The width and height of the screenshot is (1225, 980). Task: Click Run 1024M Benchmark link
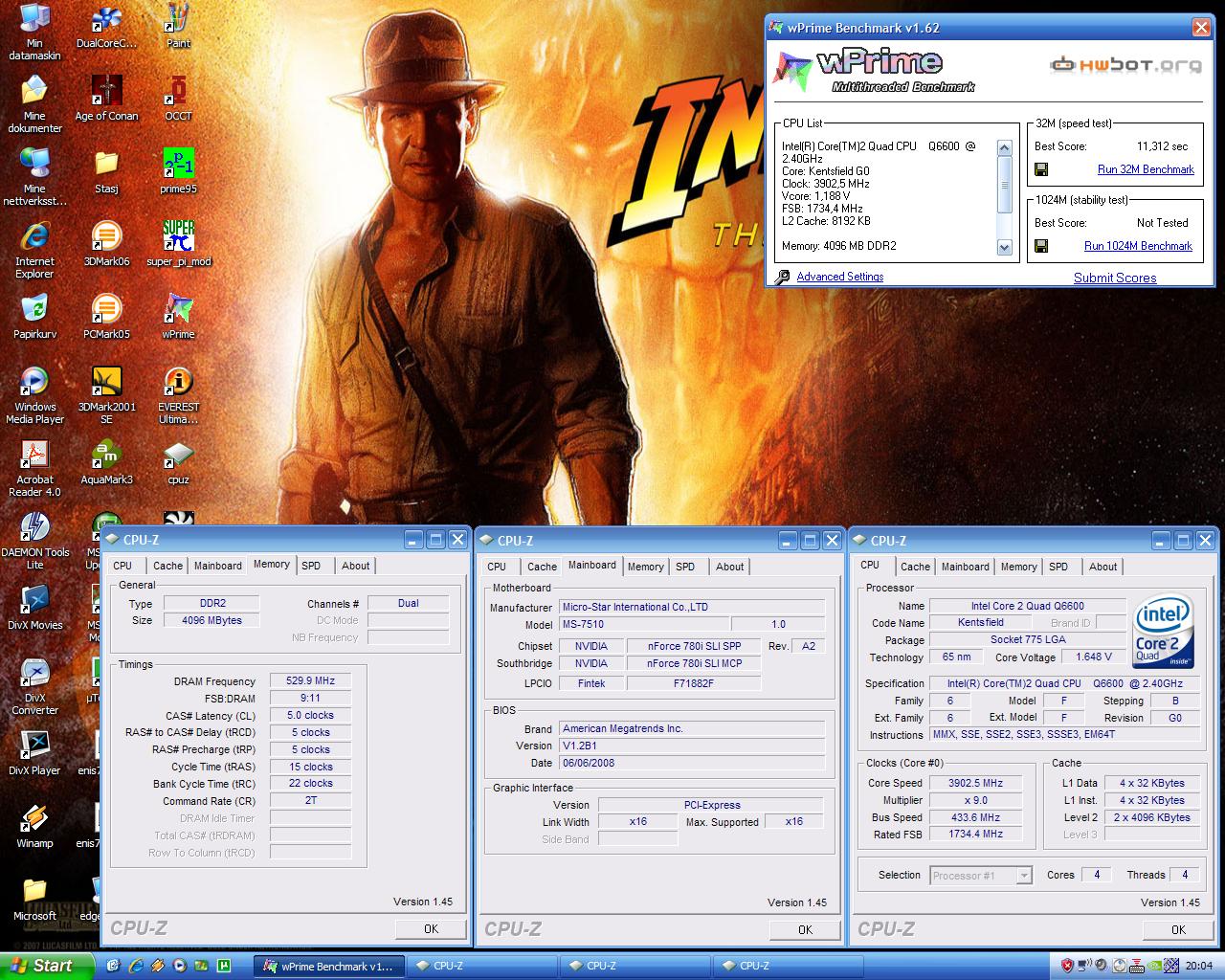(x=1138, y=246)
